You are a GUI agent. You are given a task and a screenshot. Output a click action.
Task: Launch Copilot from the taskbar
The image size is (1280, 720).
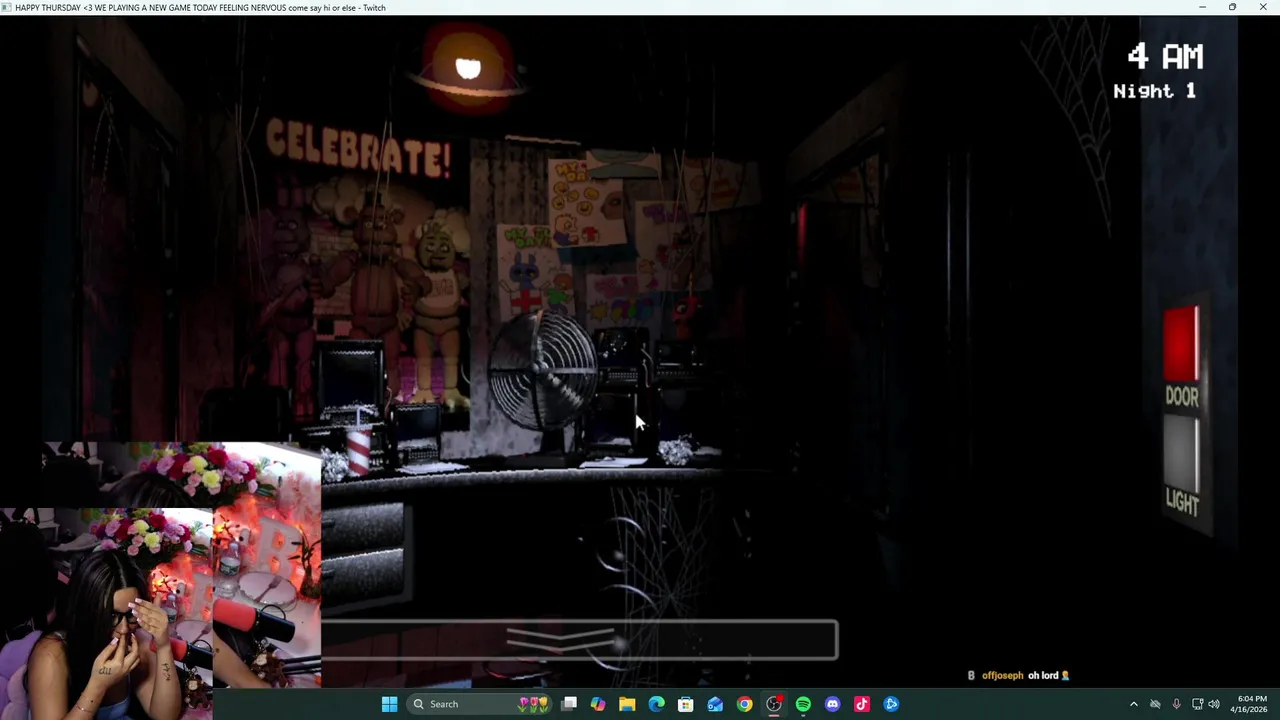coord(598,704)
